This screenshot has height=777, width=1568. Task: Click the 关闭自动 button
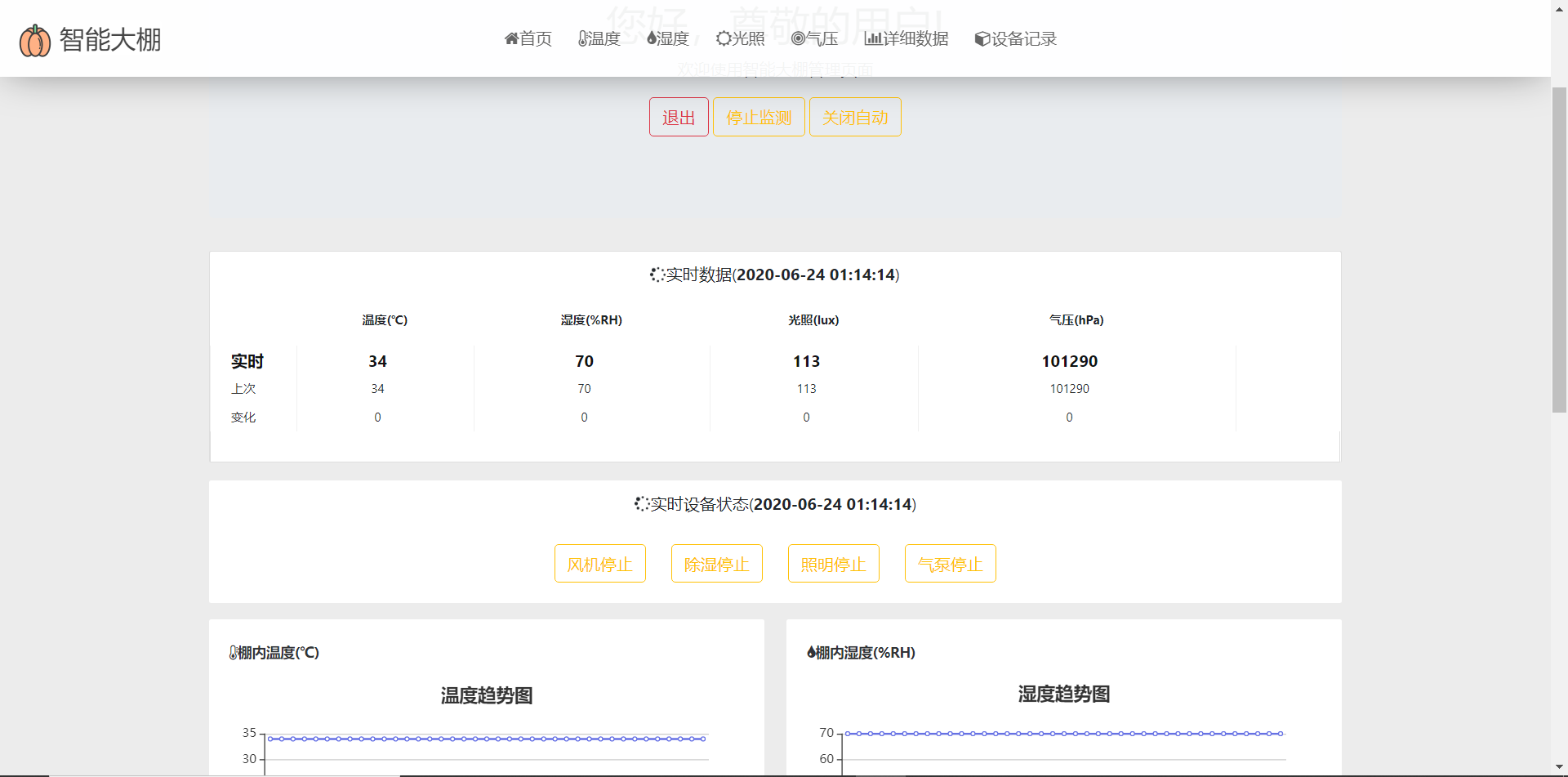(x=855, y=117)
